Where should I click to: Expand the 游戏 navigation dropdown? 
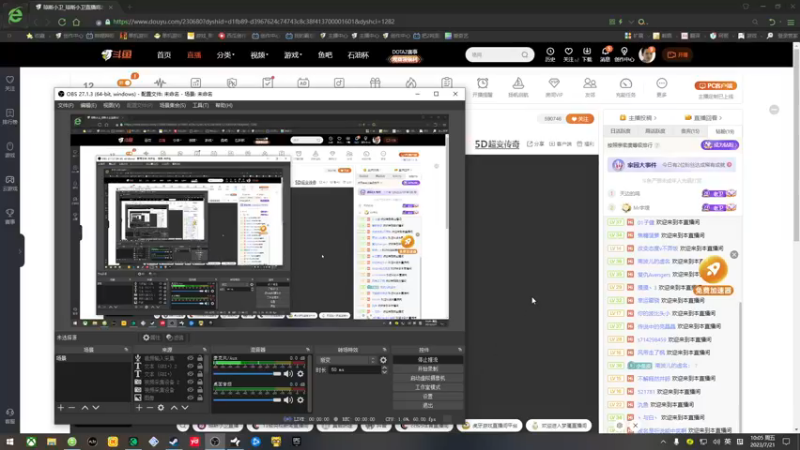coord(293,55)
